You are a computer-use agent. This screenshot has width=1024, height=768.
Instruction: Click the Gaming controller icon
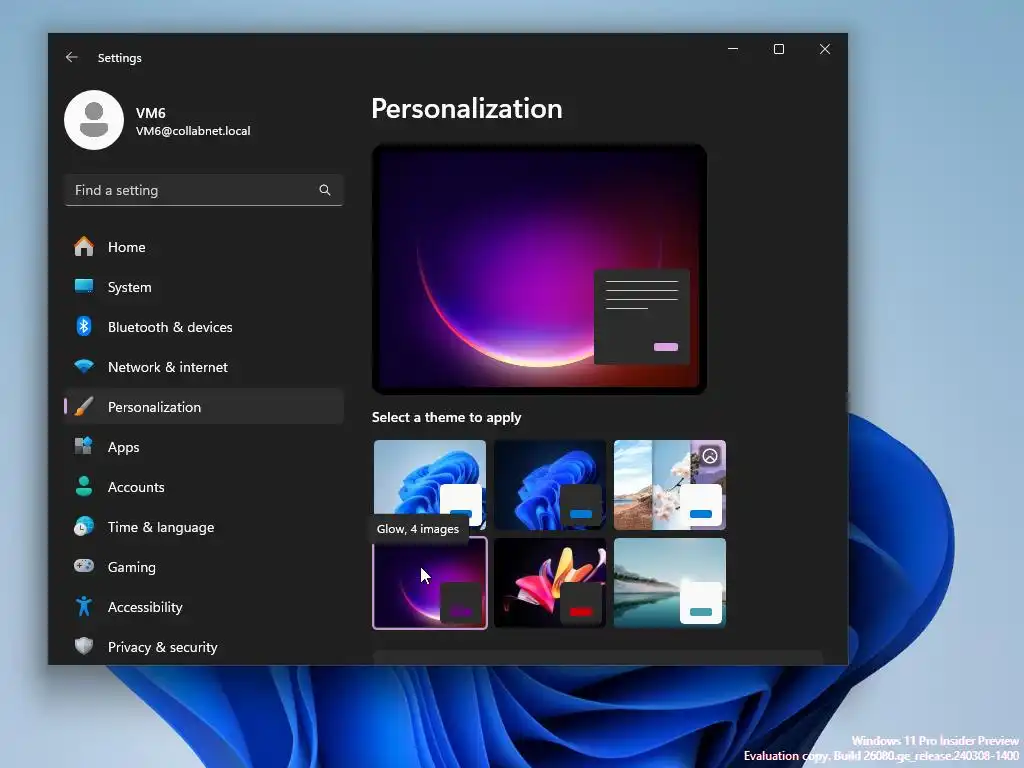coord(84,566)
